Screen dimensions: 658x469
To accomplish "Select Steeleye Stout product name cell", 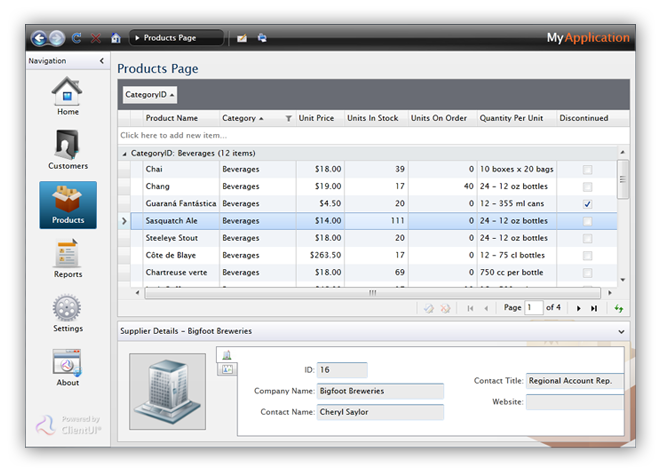I will (181, 238).
